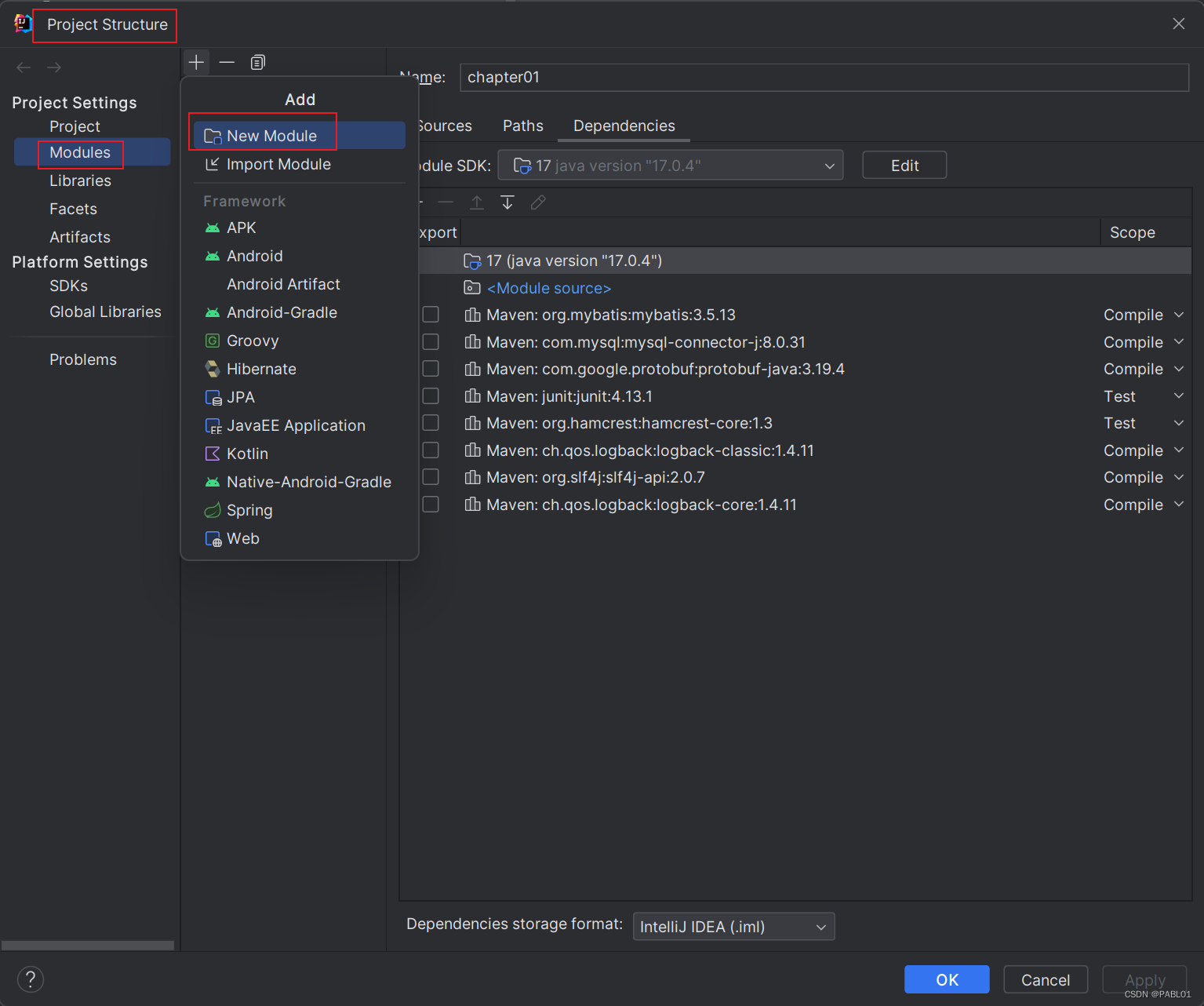Viewport: 1204px width, 1006px height.
Task: Open Global Libraries settings
Action: 106,312
